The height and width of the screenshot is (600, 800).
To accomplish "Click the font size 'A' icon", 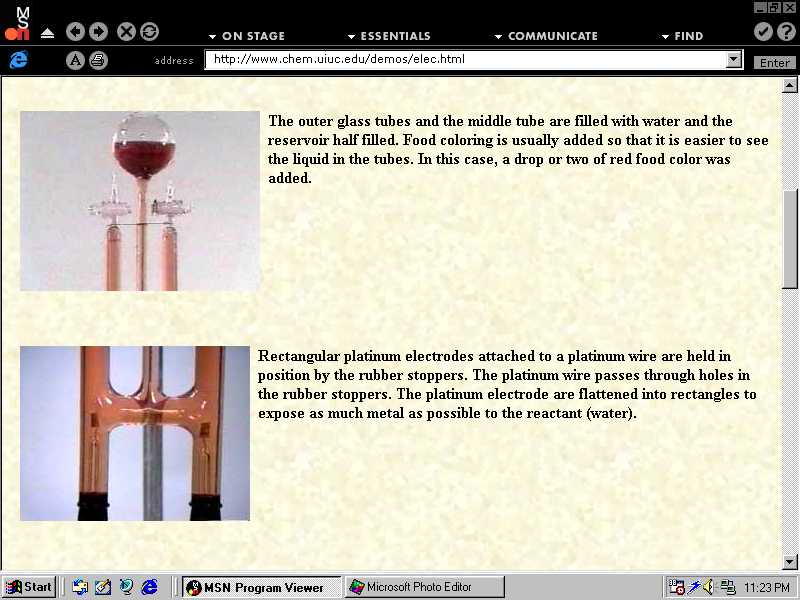I will pyautogui.click(x=75, y=60).
